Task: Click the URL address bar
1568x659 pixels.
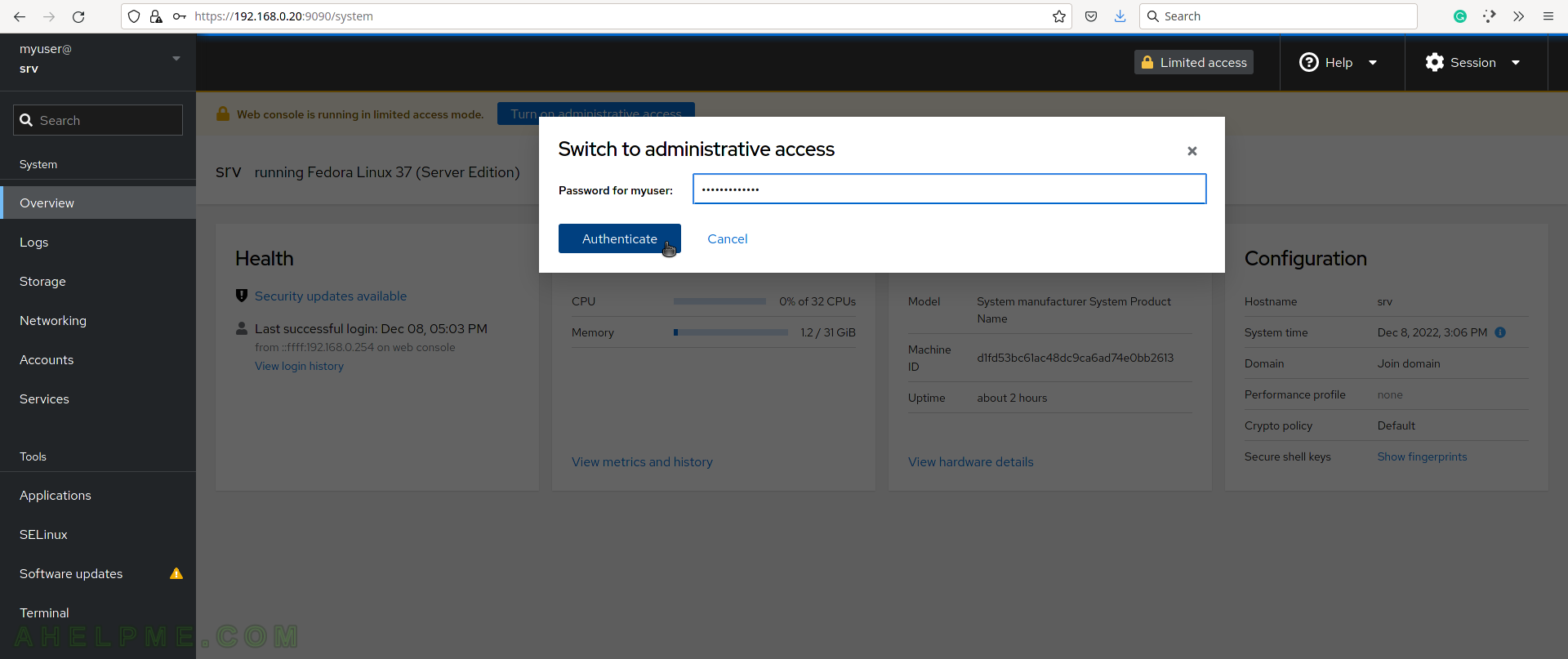Action: pyautogui.click(x=596, y=16)
